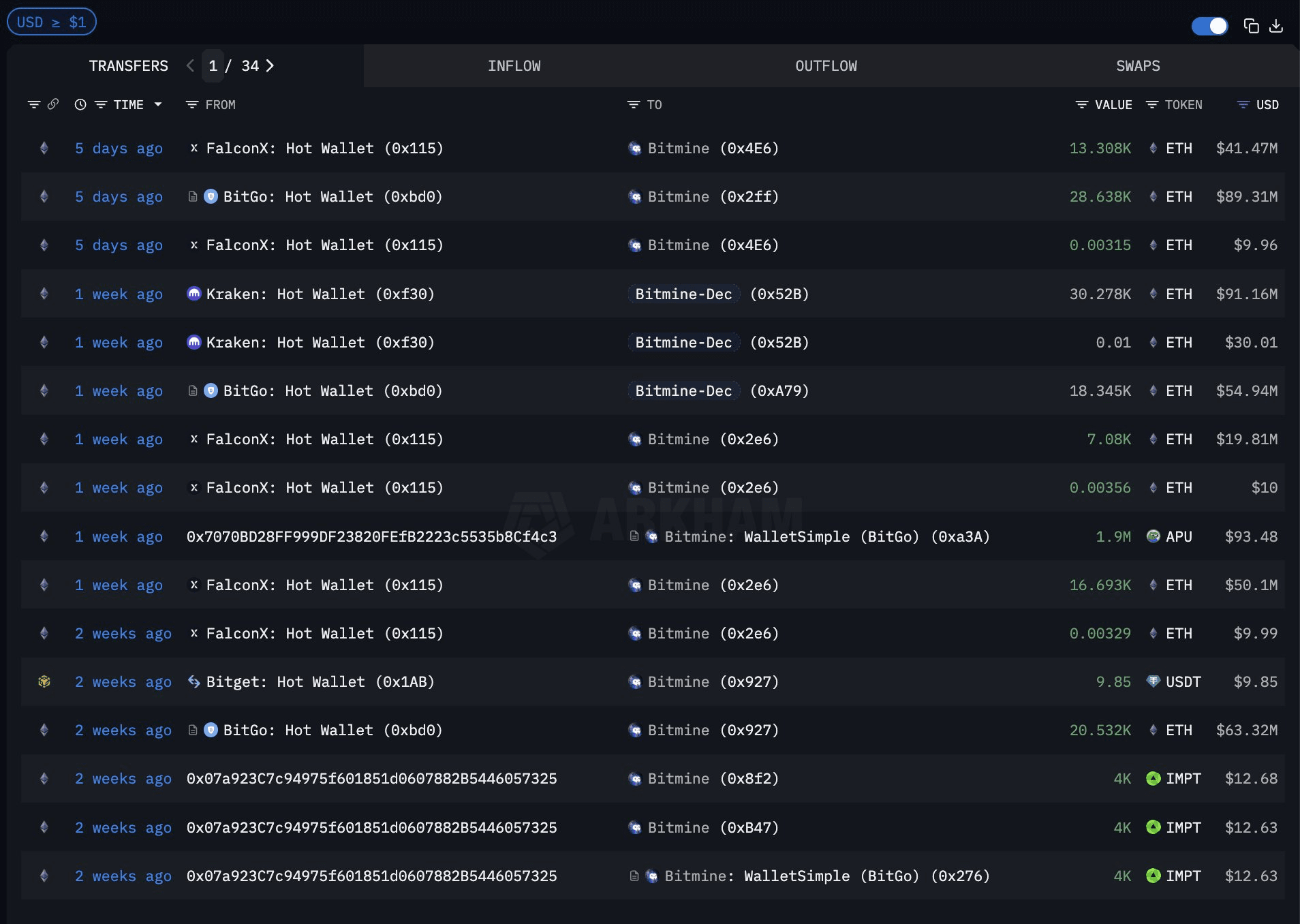Screen dimensions: 1300x924
Task: Open the filter icon beside TO column
Action: (x=633, y=104)
